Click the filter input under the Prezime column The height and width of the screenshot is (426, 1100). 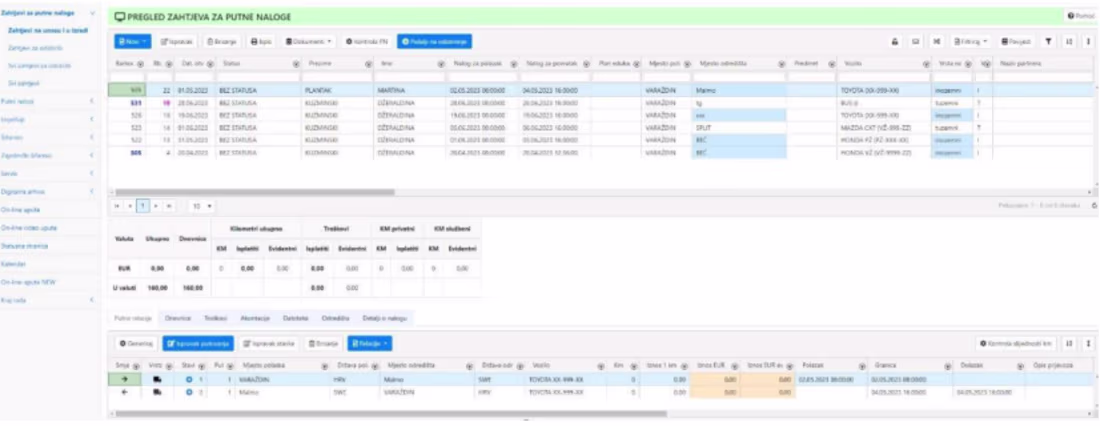(339, 76)
